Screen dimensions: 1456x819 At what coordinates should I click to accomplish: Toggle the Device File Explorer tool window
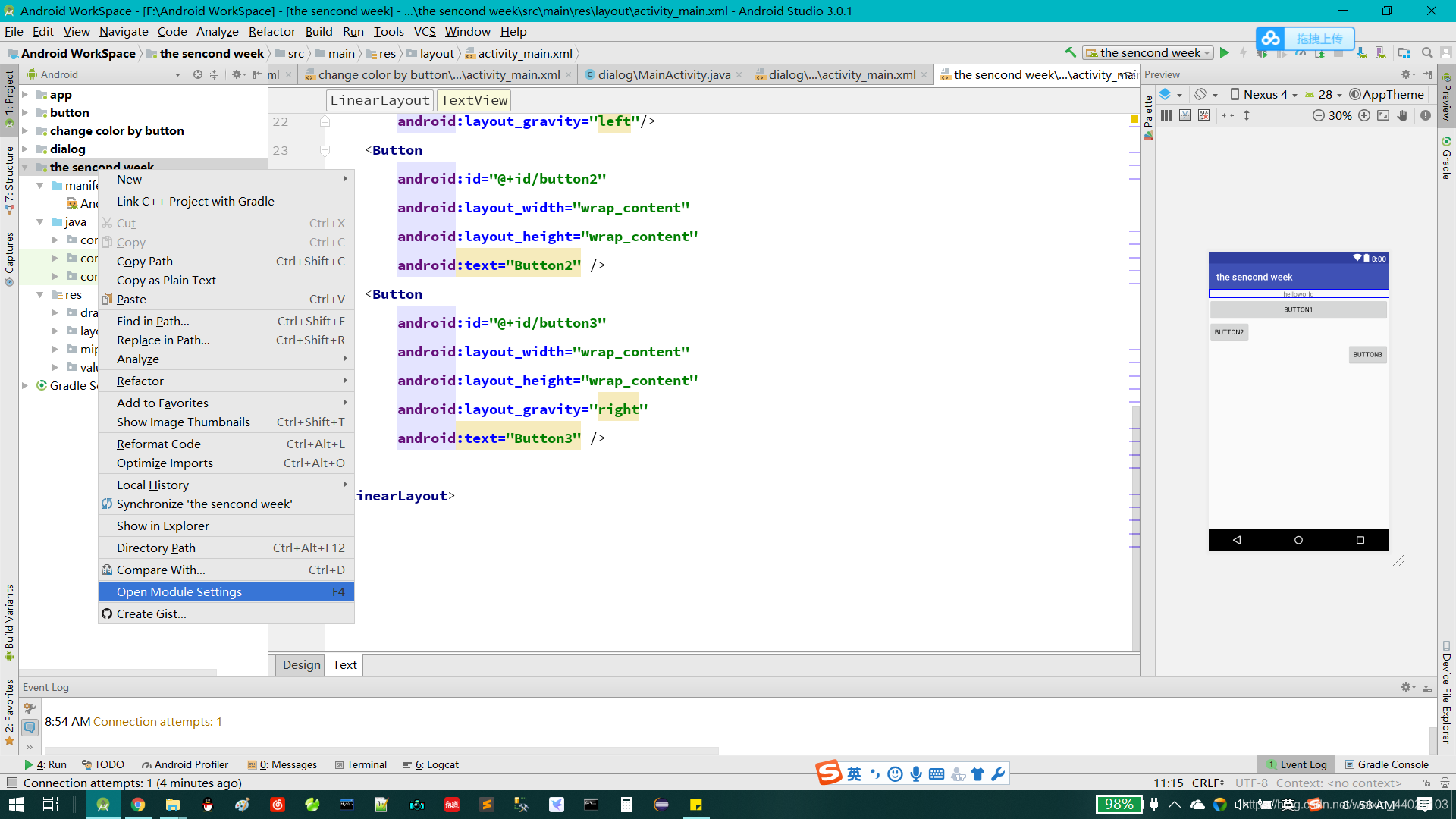[x=1446, y=693]
